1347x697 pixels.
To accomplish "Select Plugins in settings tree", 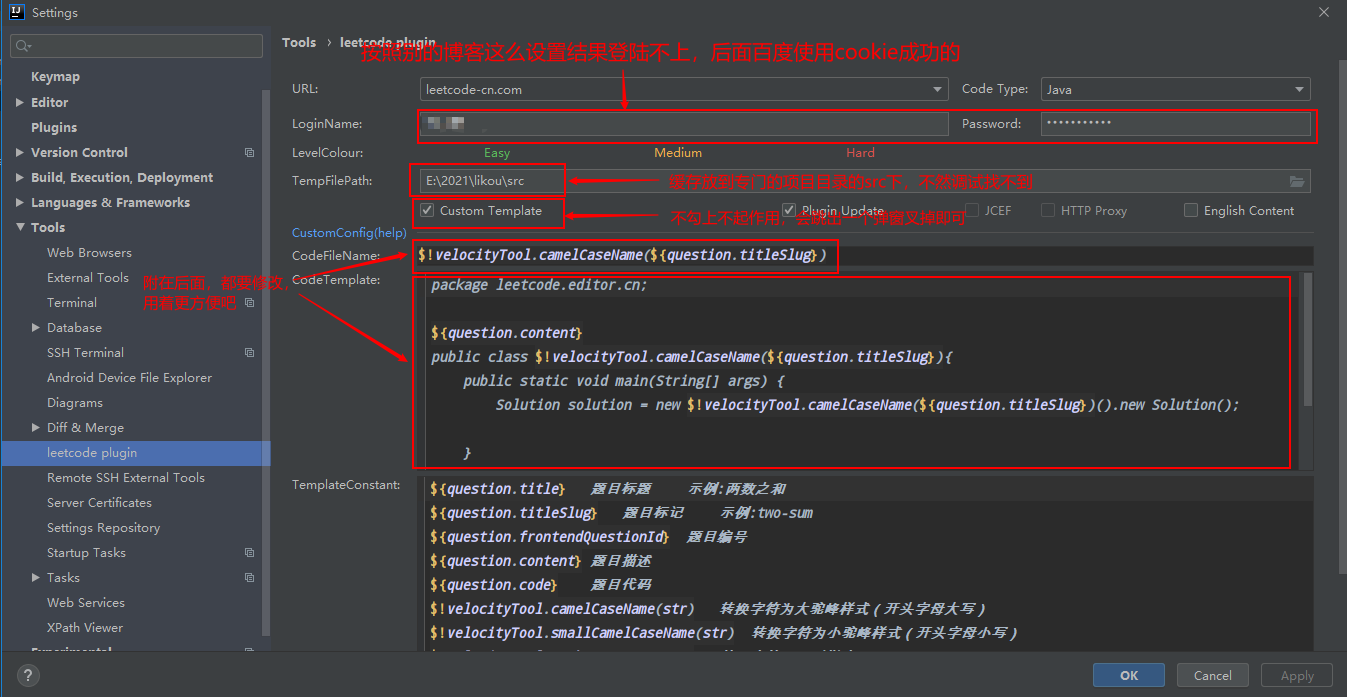I will (x=54, y=127).
